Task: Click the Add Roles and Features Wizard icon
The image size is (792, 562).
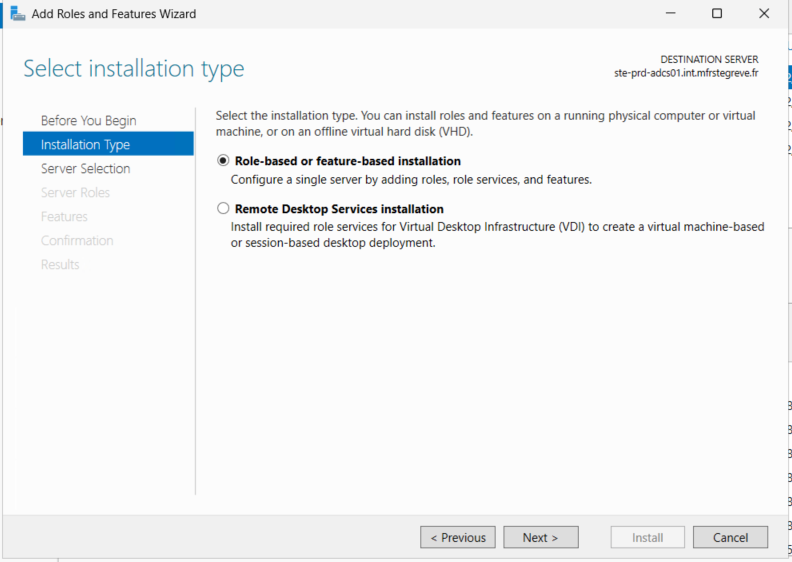Action: coord(18,14)
